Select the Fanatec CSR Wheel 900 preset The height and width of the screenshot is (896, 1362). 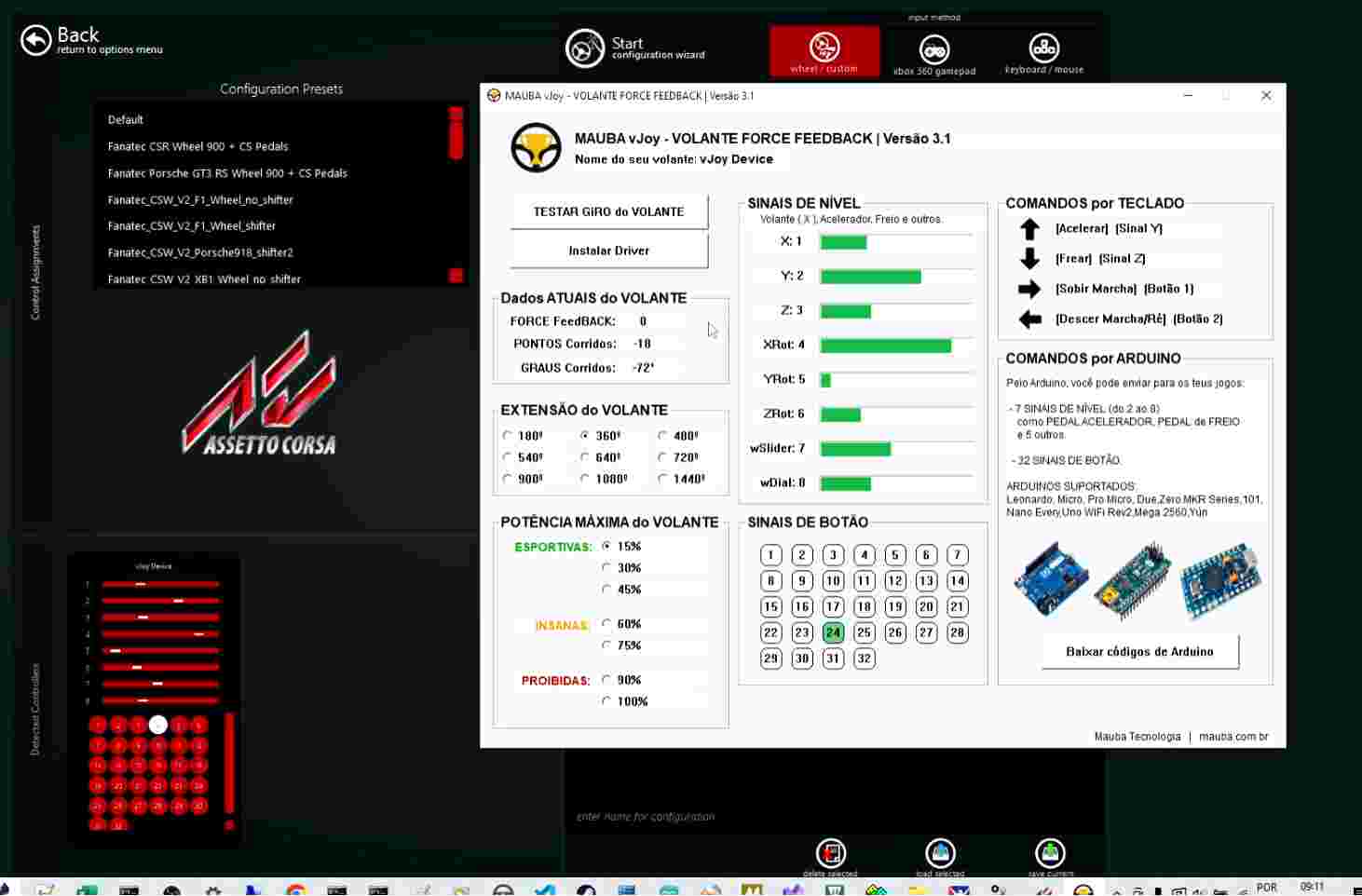(197, 146)
